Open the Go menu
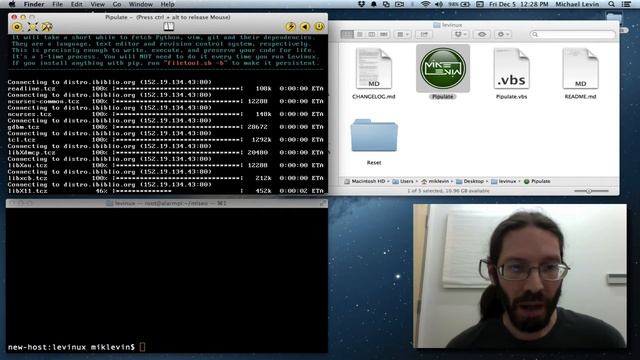 (117, 4)
